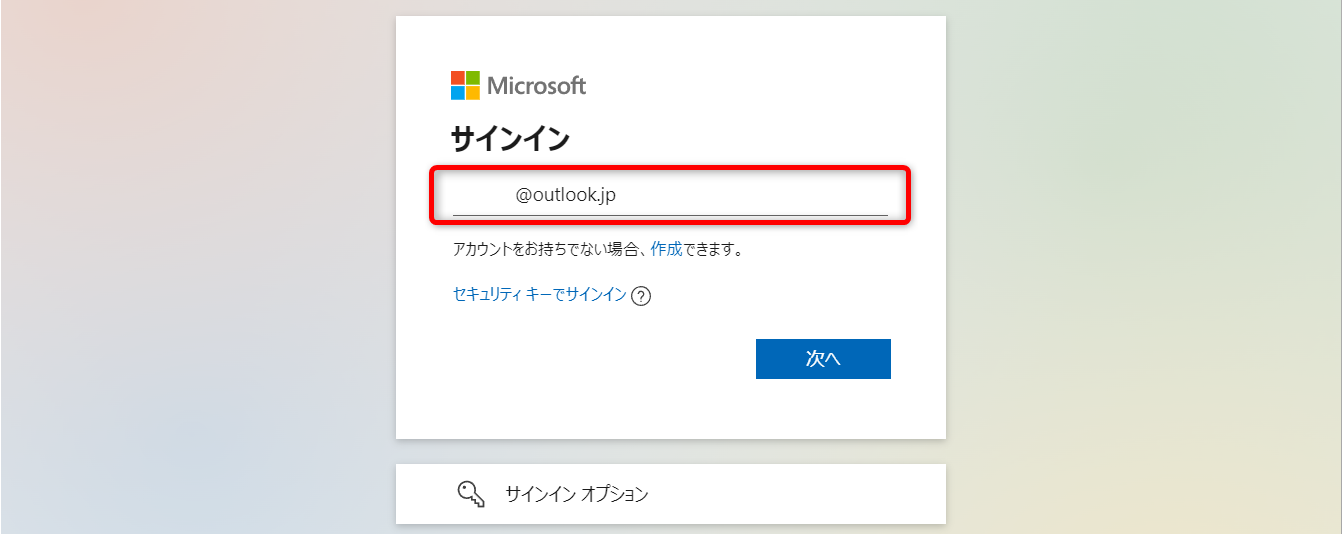Click the yellow square of Microsoft logo
The width and height of the screenshot is (1344, 534).
(473, 93)
